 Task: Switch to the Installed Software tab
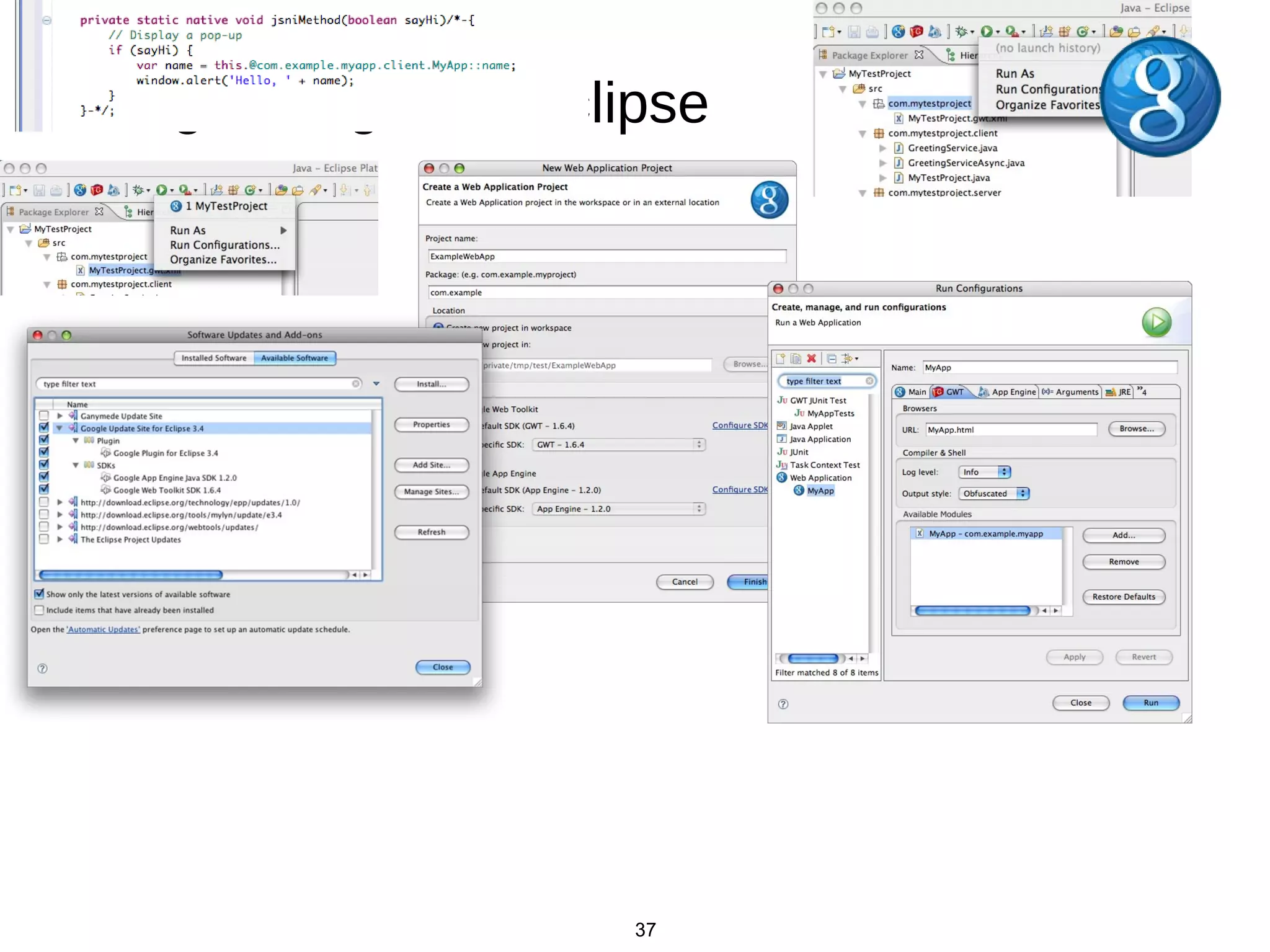pyautogui.click(x=214, y=358)
